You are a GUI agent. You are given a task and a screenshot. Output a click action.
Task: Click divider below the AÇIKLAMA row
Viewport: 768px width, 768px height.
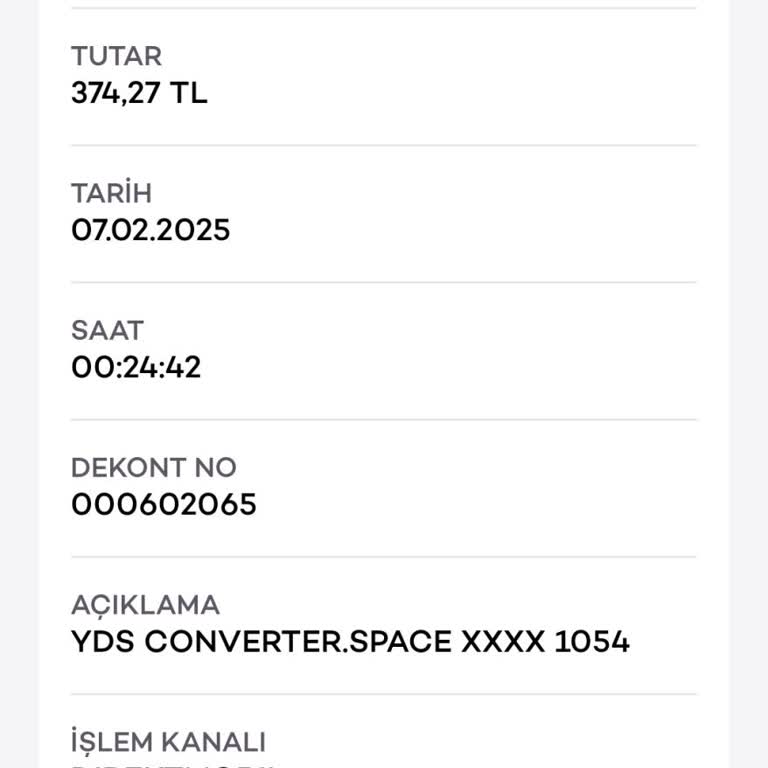(x=384, y=694)
